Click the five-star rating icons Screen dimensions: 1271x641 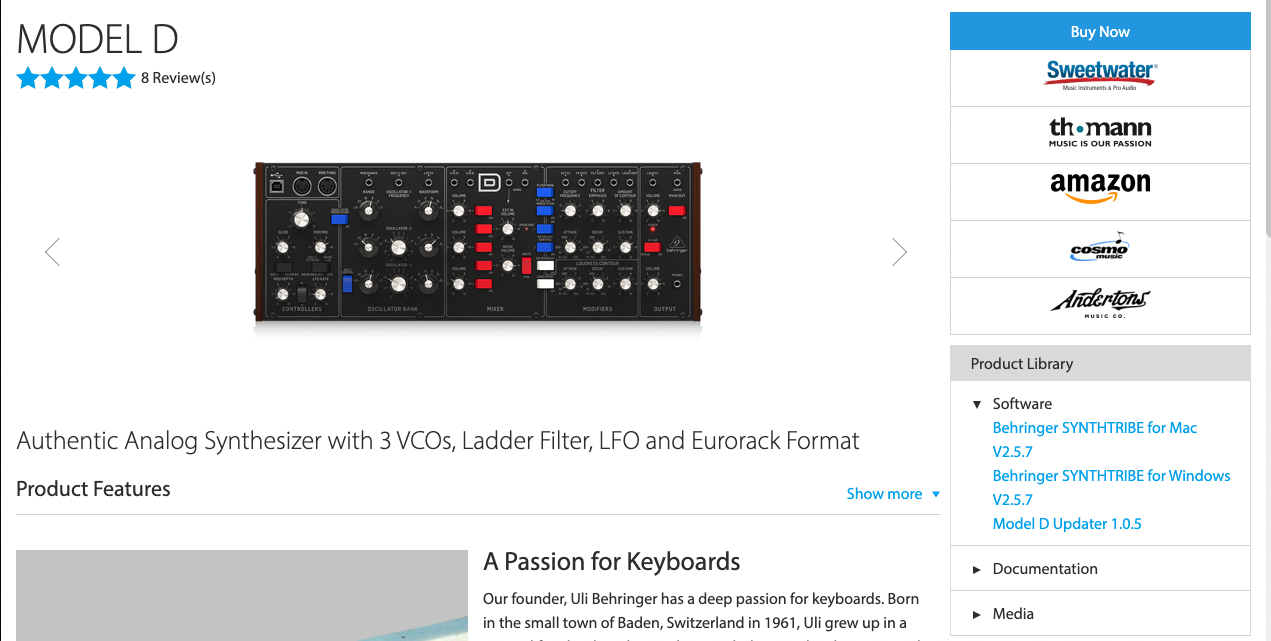(x=75, y=78)
